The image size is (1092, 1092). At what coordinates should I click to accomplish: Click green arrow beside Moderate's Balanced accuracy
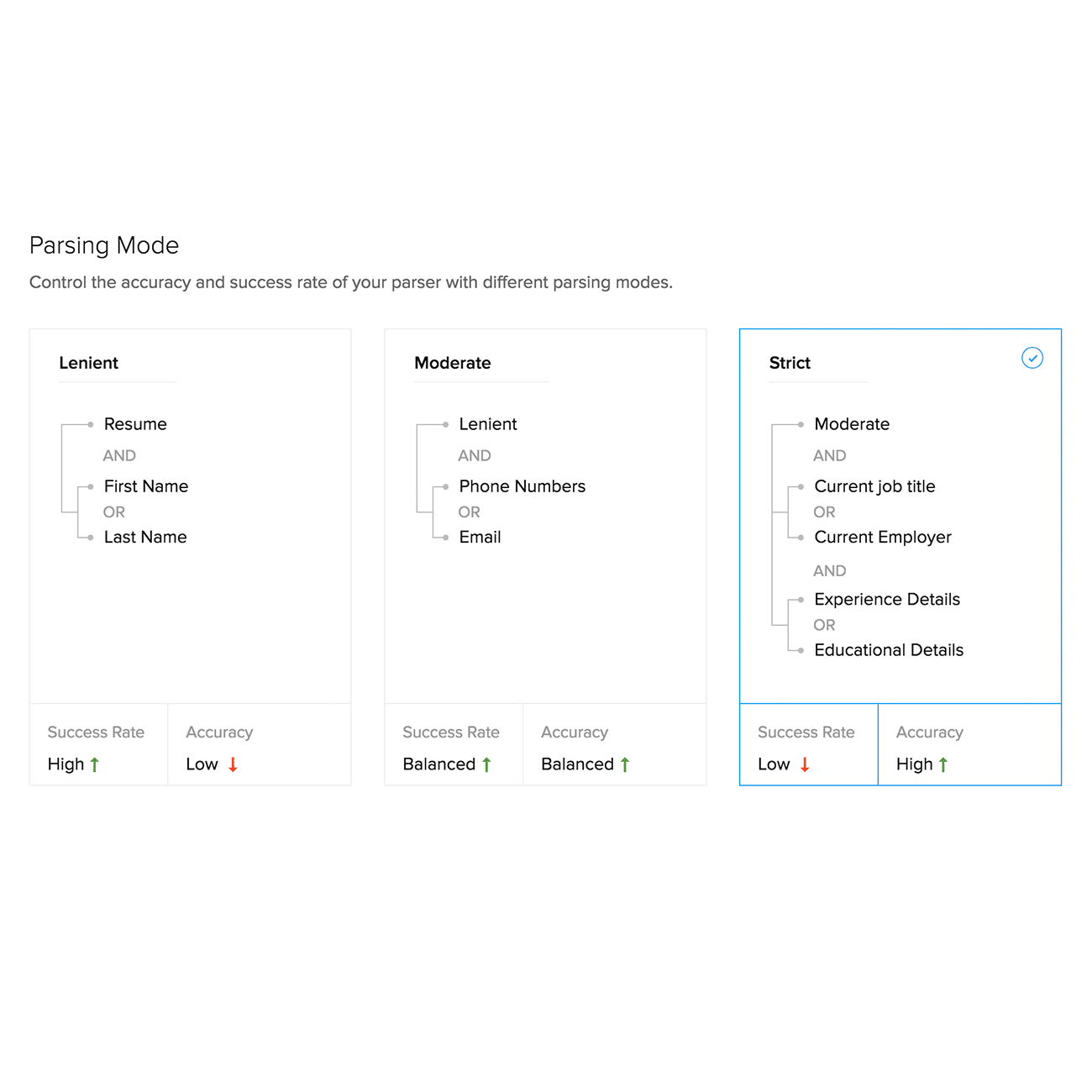[x=625, y=764]
